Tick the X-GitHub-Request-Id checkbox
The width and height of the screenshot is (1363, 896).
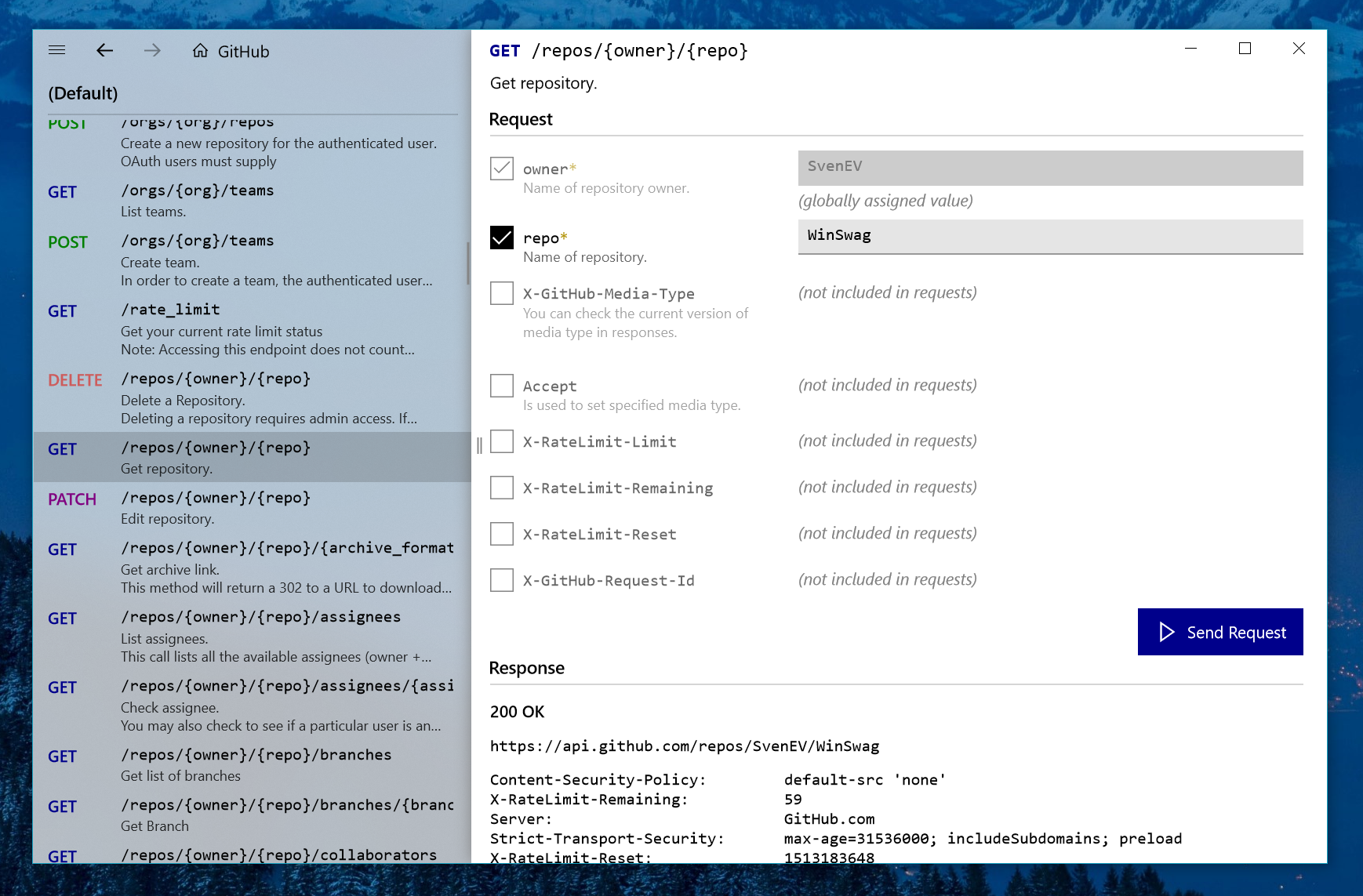click(x=502, y=580)
